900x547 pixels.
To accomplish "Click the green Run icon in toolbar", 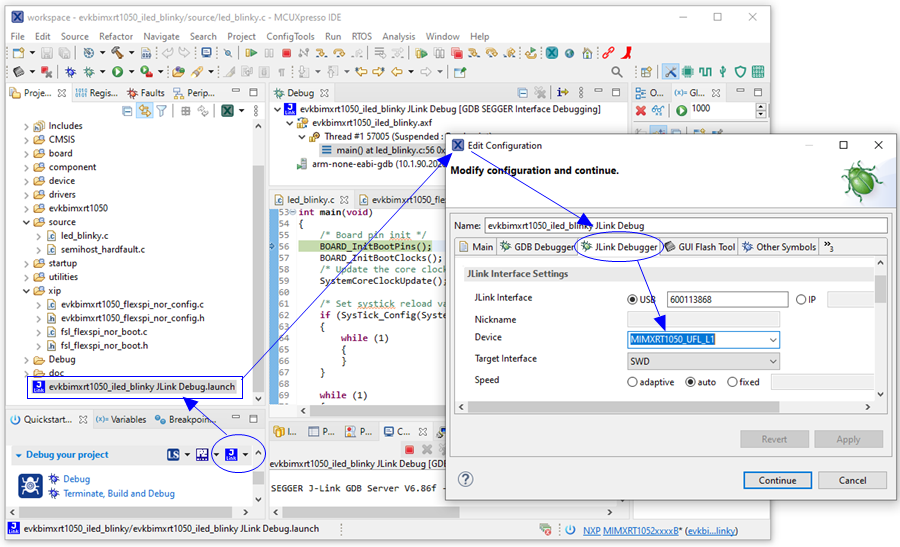I will (118, 72).
